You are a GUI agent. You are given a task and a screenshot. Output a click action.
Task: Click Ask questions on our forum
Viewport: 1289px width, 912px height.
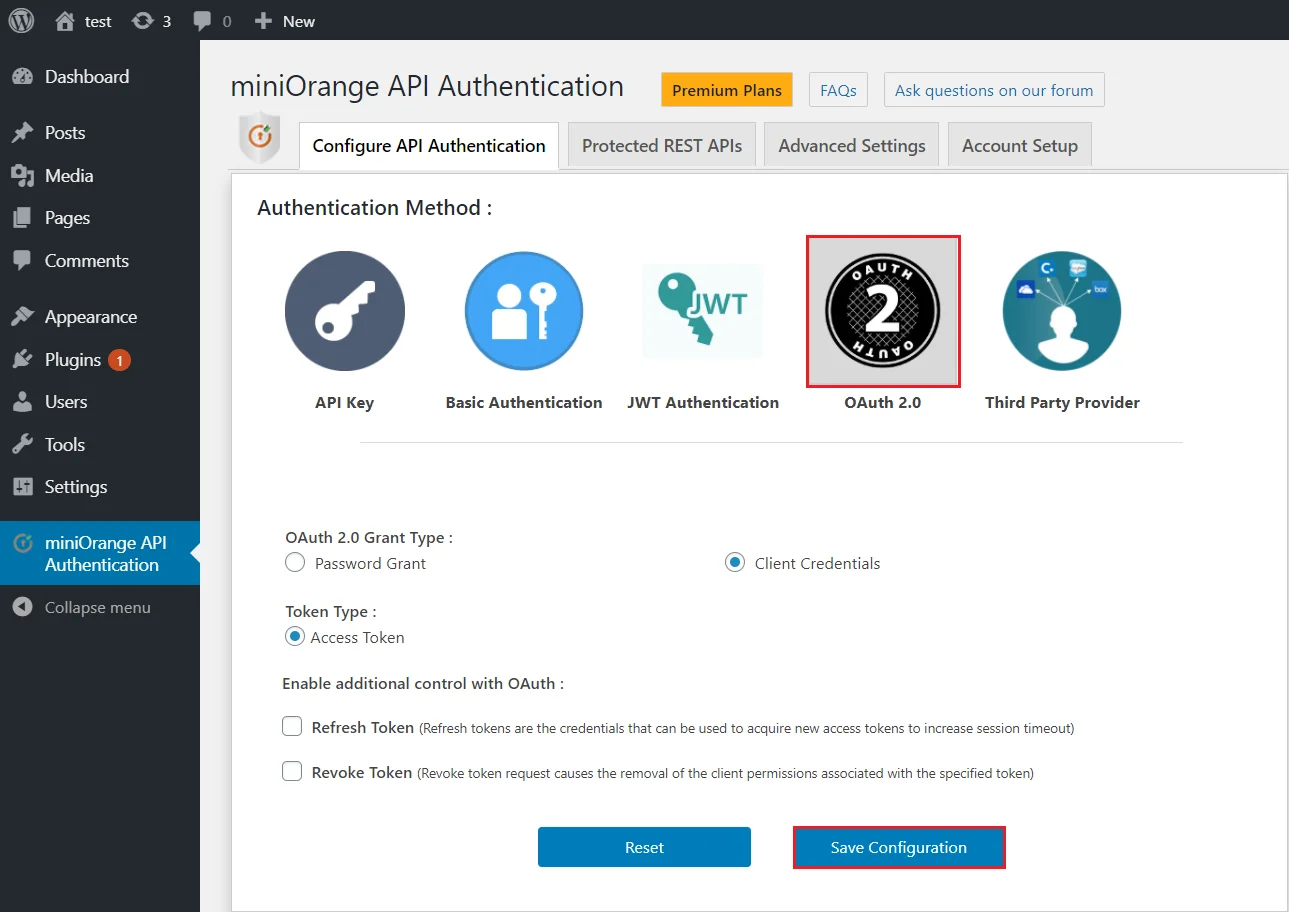pos(994,90)
